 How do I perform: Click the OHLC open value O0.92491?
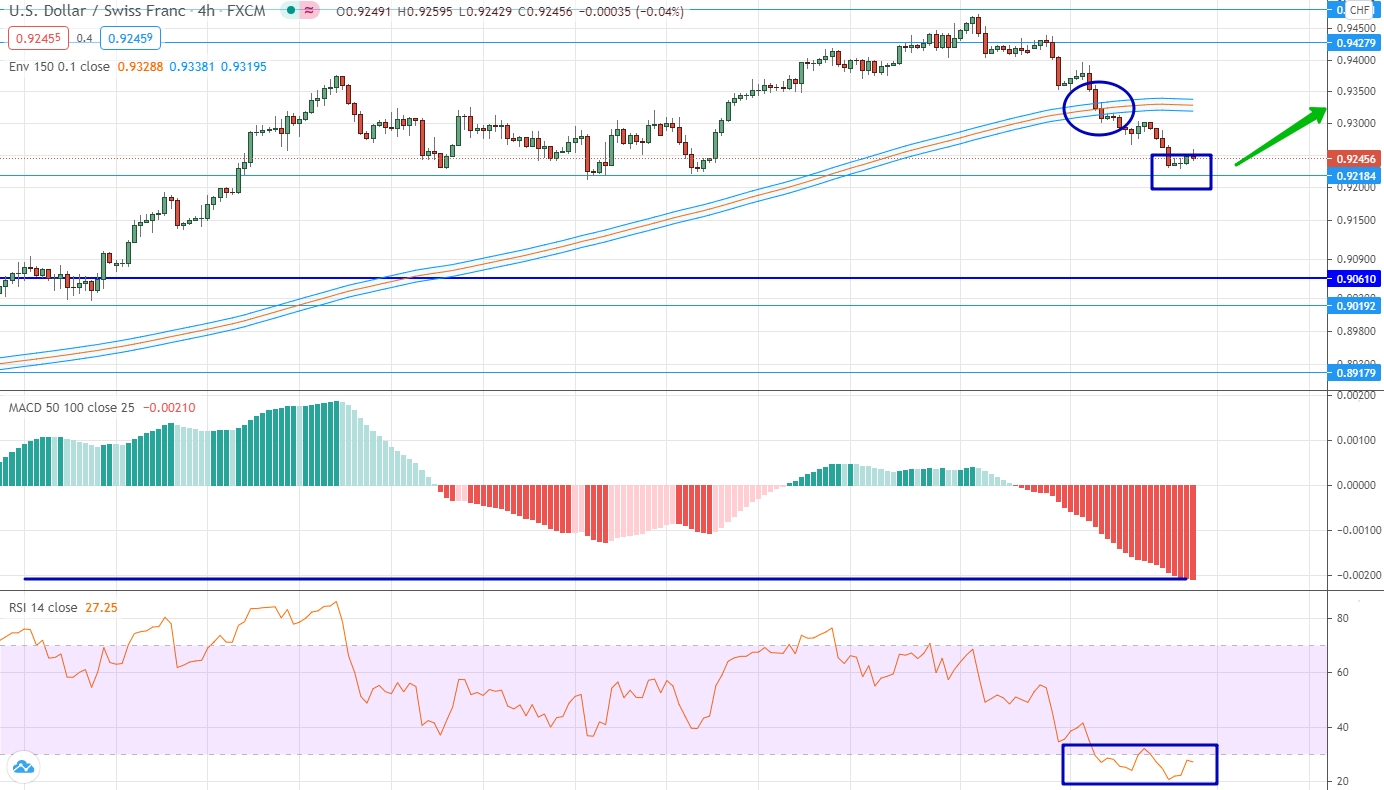(363, 12)
